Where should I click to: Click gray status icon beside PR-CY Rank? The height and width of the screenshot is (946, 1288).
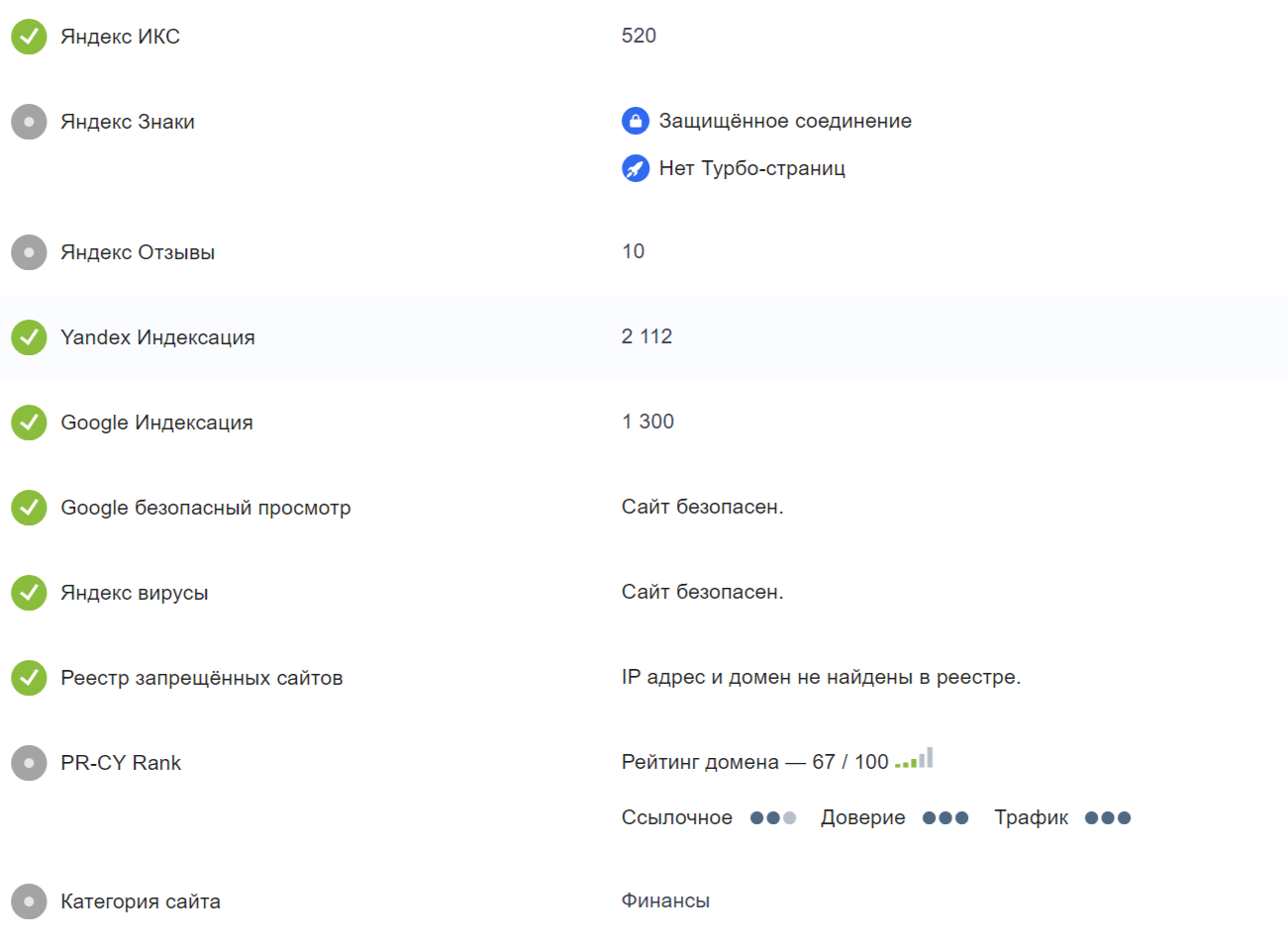pyautogui.click(x=29, y=763)
